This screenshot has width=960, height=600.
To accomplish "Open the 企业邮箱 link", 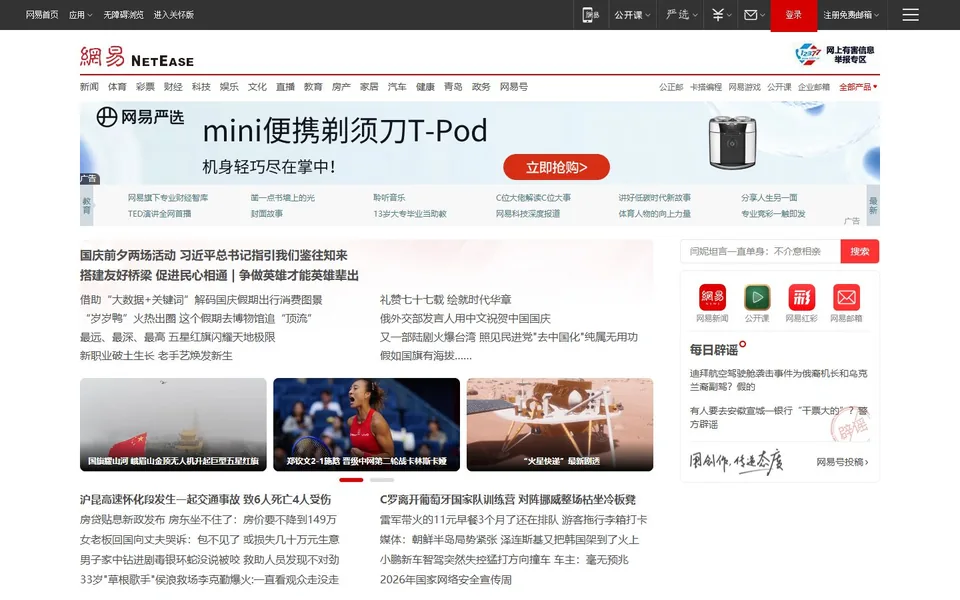I will coord(814,87).
